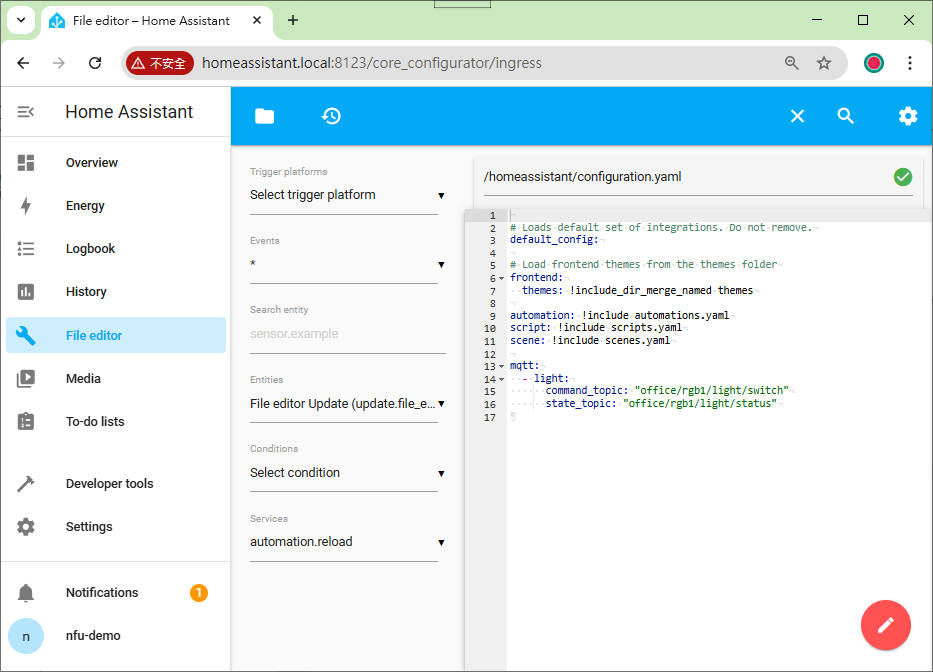Screen dimensions: 933x672
Task: Collapse the light block fold arrow at line 14
Action: [x=502, y=379]
